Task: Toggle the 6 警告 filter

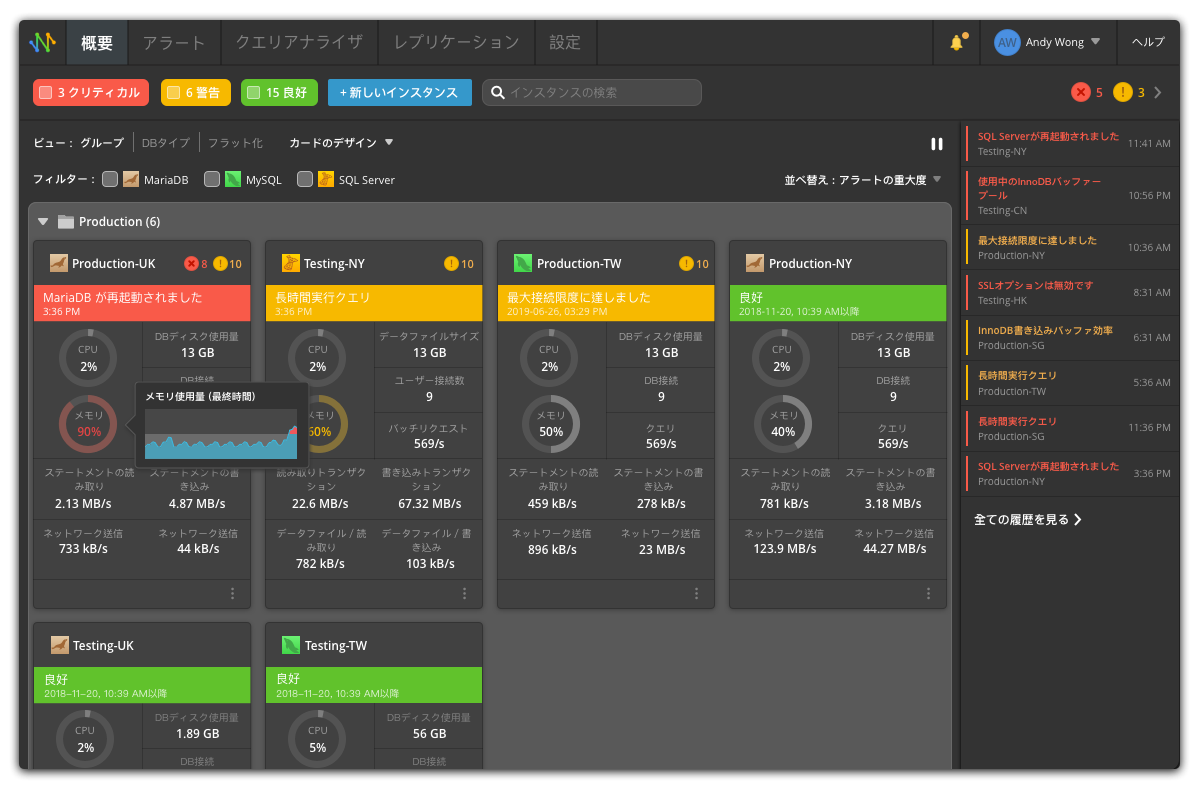Action: click(196, 93)
